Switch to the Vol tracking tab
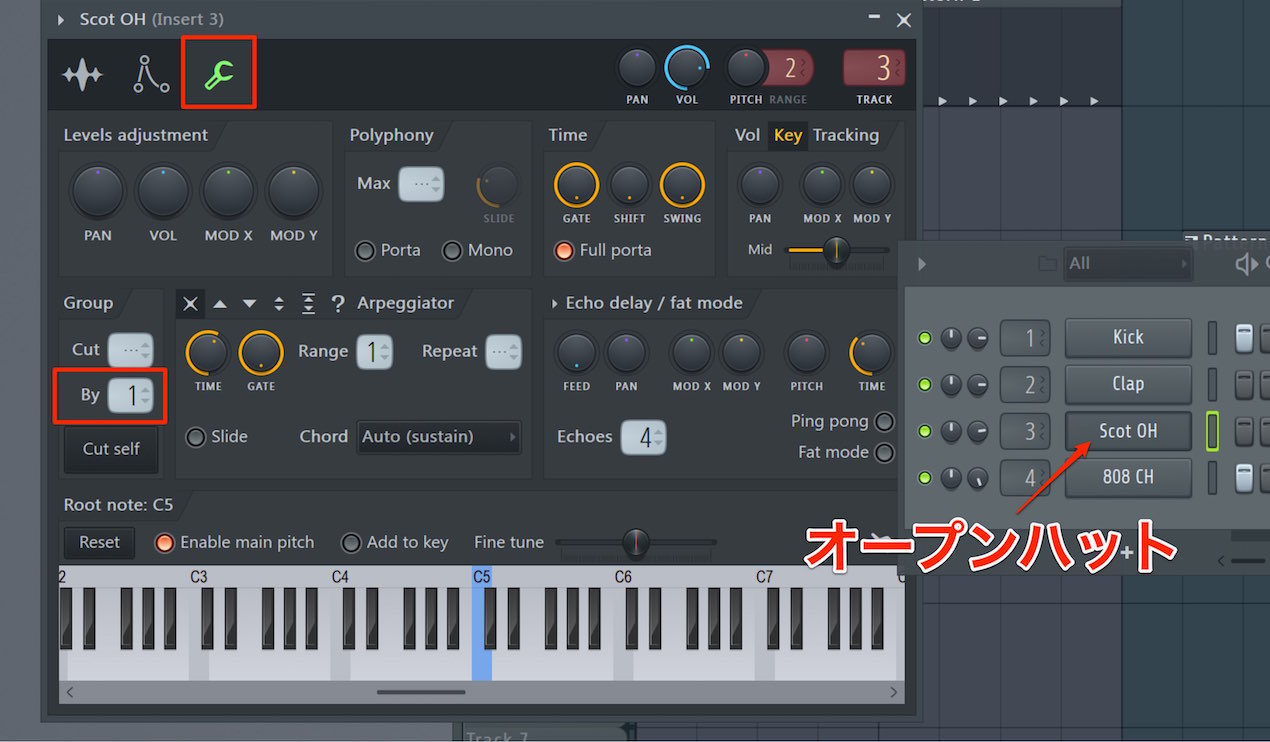This screenshot has width=1270, height=742. [x=748, y=135]
